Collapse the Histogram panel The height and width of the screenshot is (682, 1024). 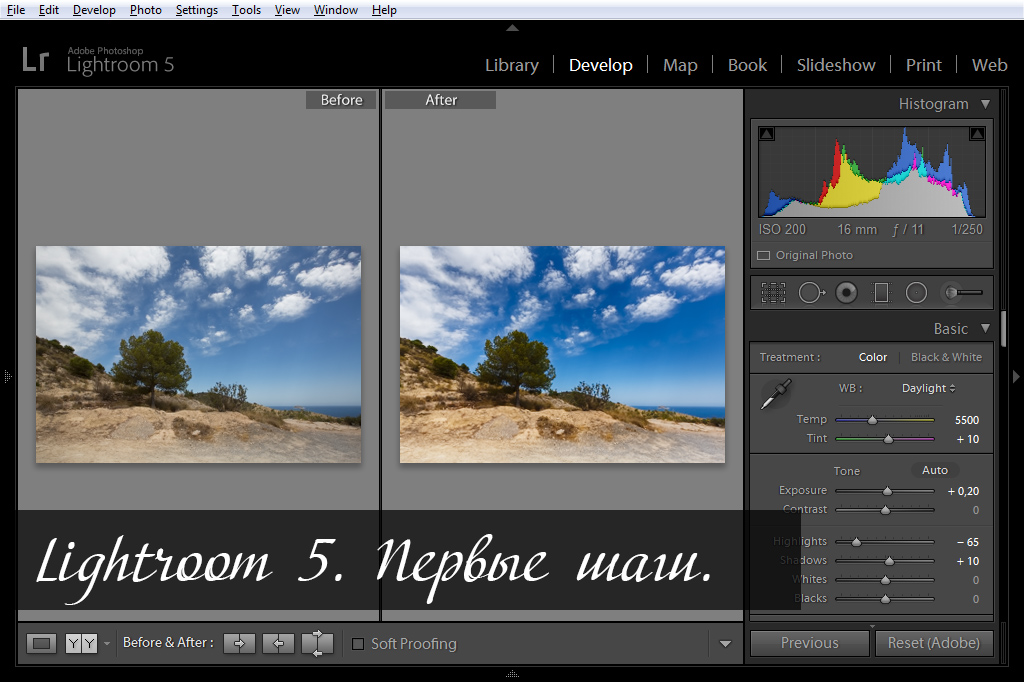pyautogui.click(x=985, y=103)
